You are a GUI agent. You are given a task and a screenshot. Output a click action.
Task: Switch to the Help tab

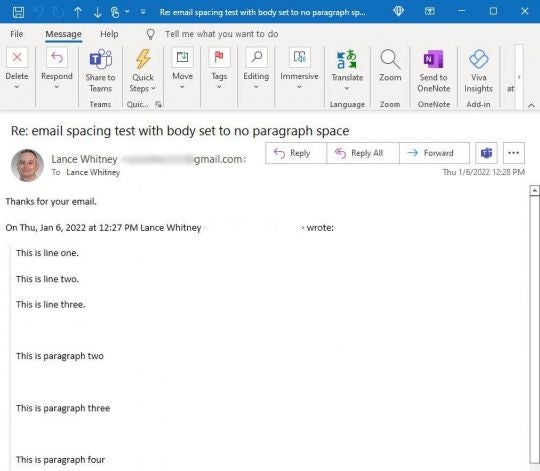109,34
